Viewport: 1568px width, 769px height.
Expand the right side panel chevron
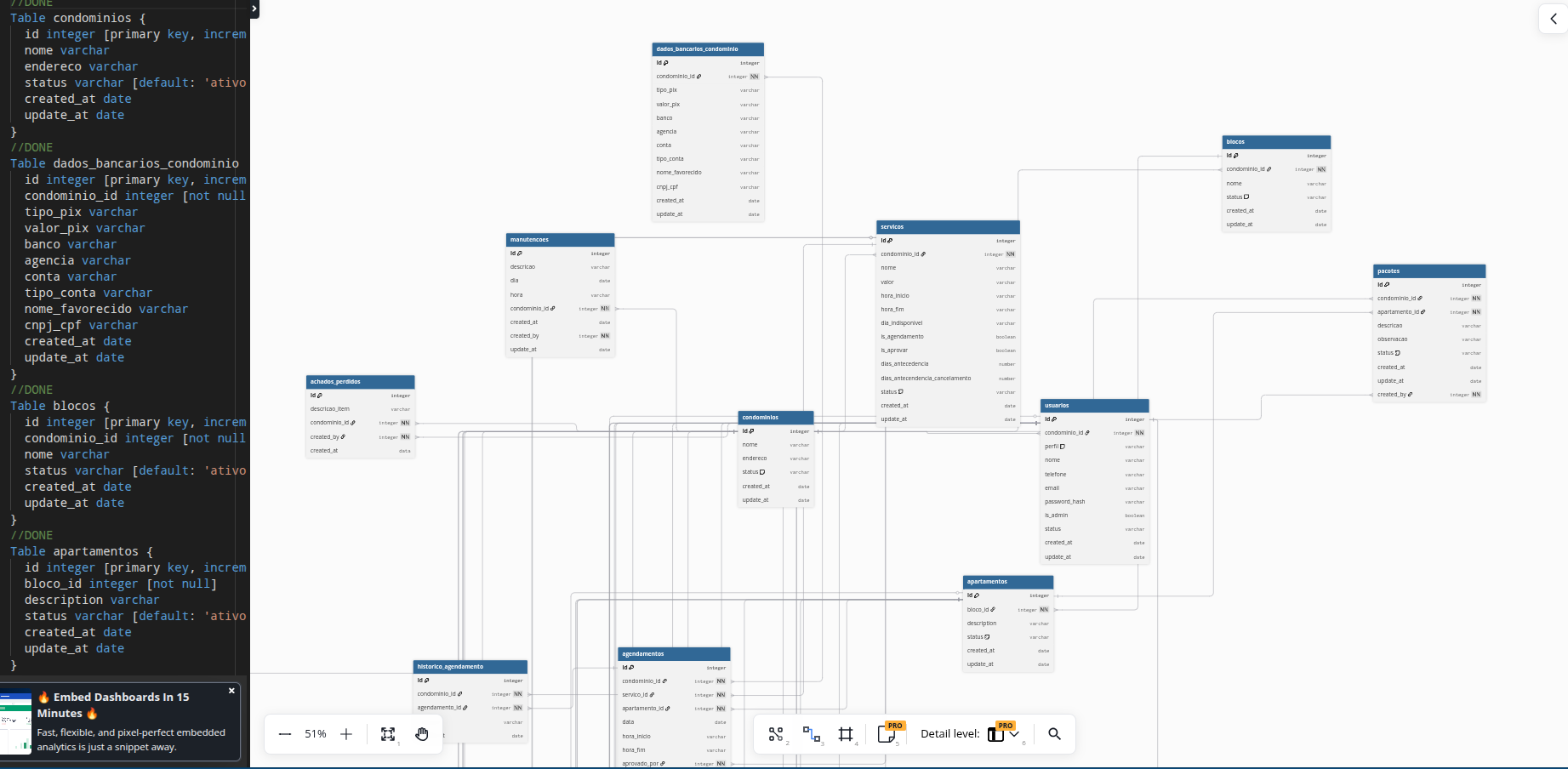click(1554, 19)
